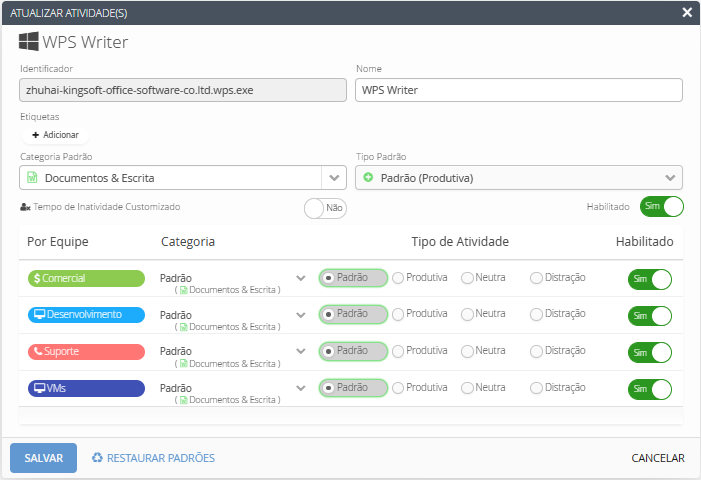Click Adicionar to add an etiqueta

(55, 135)
